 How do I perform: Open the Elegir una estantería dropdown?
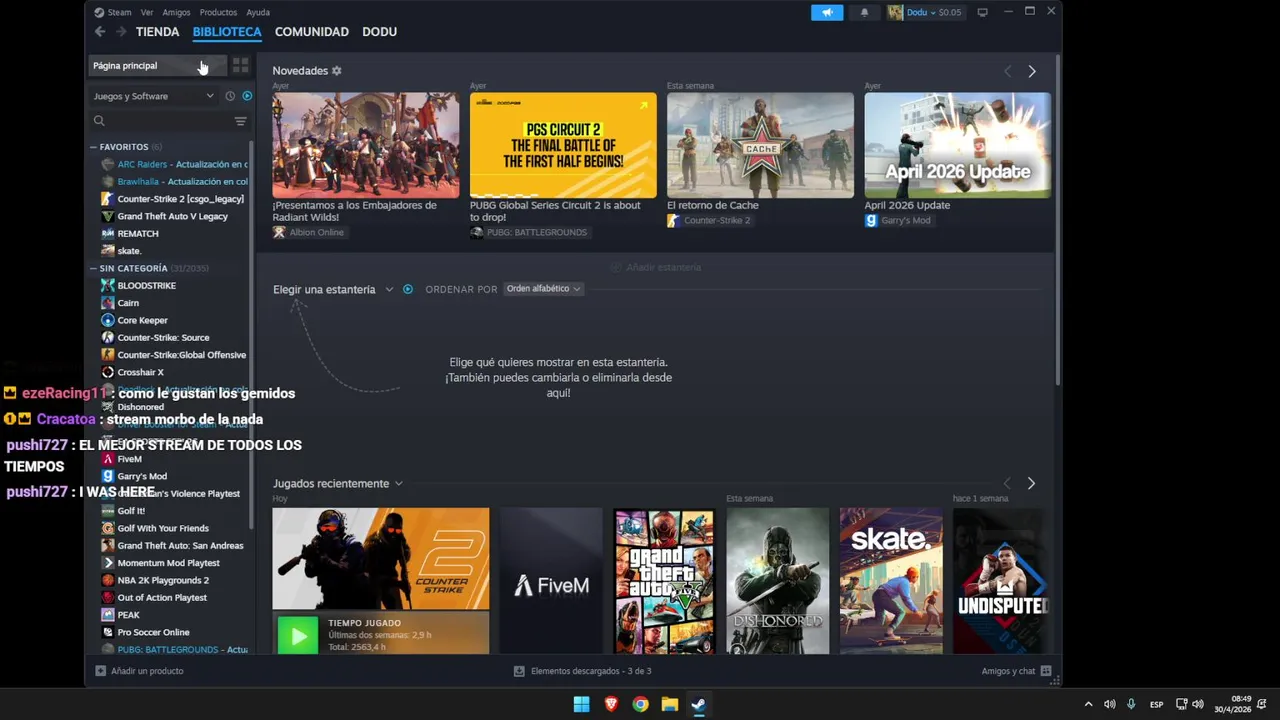(333, 289)
